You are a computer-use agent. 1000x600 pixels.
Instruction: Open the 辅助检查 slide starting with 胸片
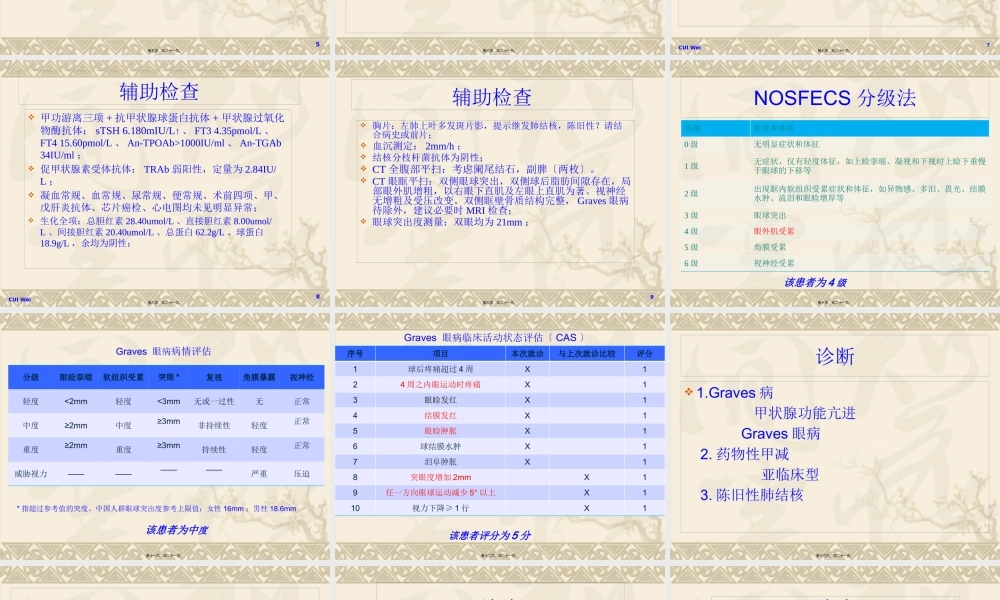(499, 184)
